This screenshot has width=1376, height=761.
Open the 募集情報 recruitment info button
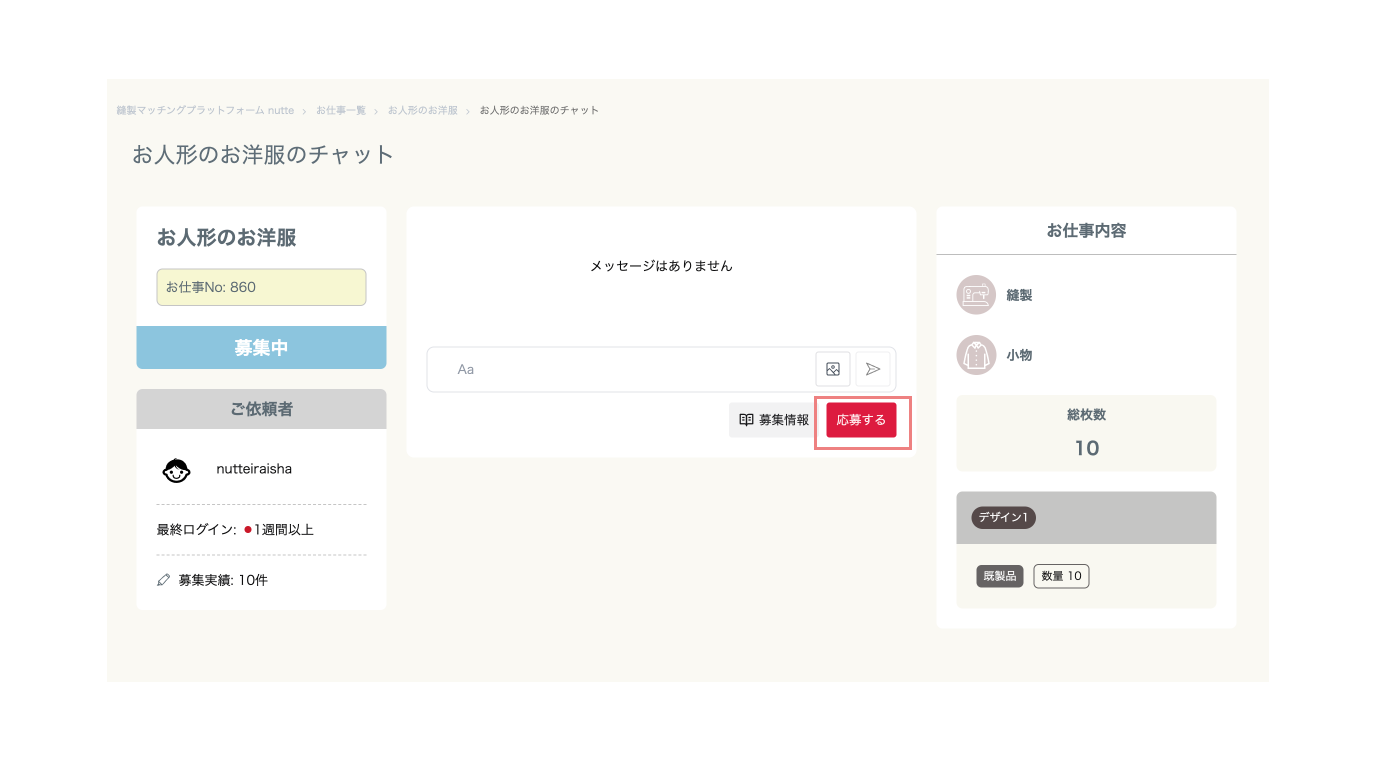click(x=773, y=420)
